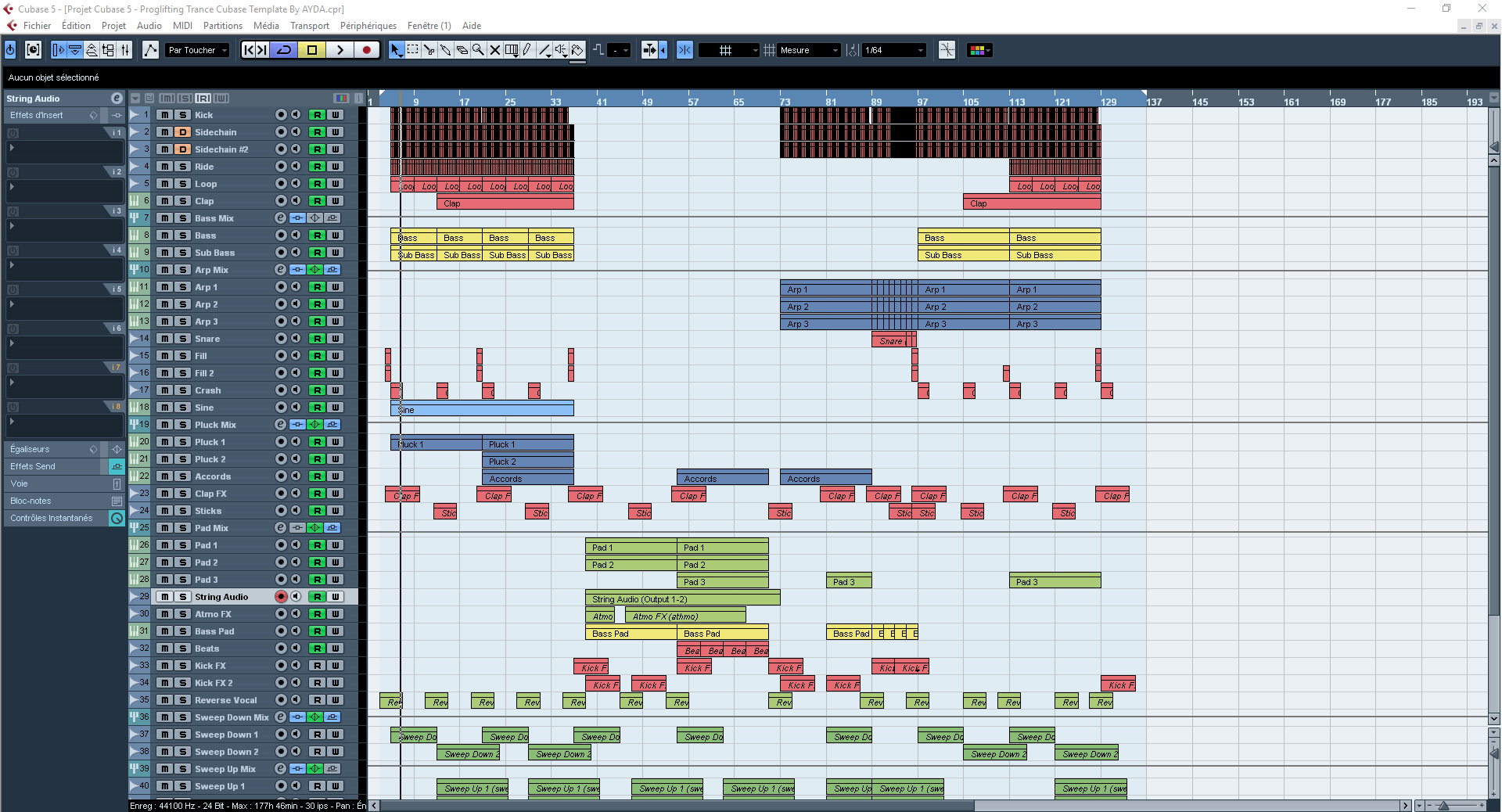Select the Zoom magnifier tool
The height and width of the screenshot is (812, 1502).
tap(479, 50)
